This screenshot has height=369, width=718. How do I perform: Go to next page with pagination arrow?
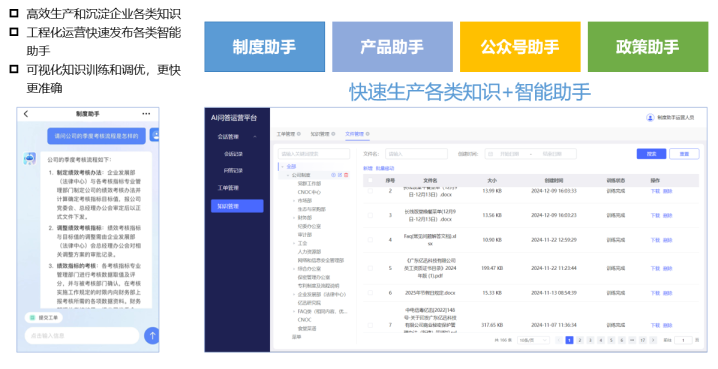click(x=653, y=340)
